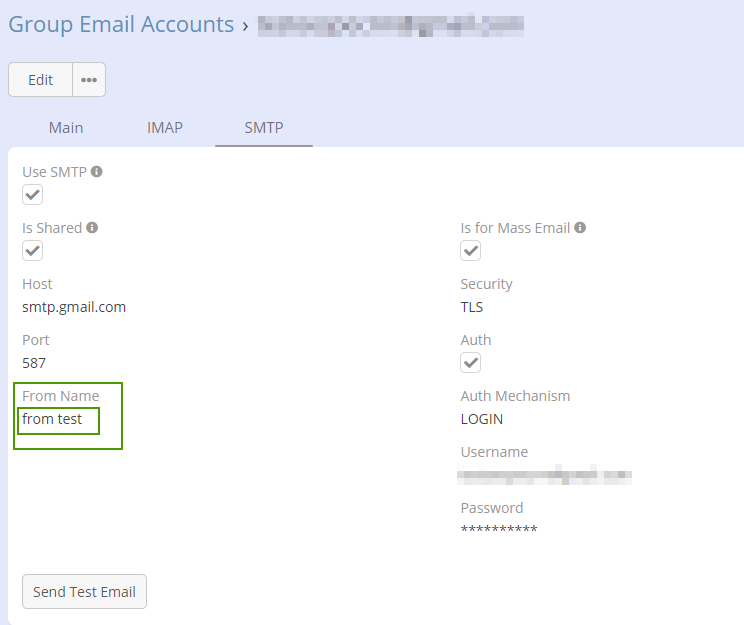The width and height of the screenshot is (744, 625).
Task: Select the SMTP tab
Action: tap(264, 128)
